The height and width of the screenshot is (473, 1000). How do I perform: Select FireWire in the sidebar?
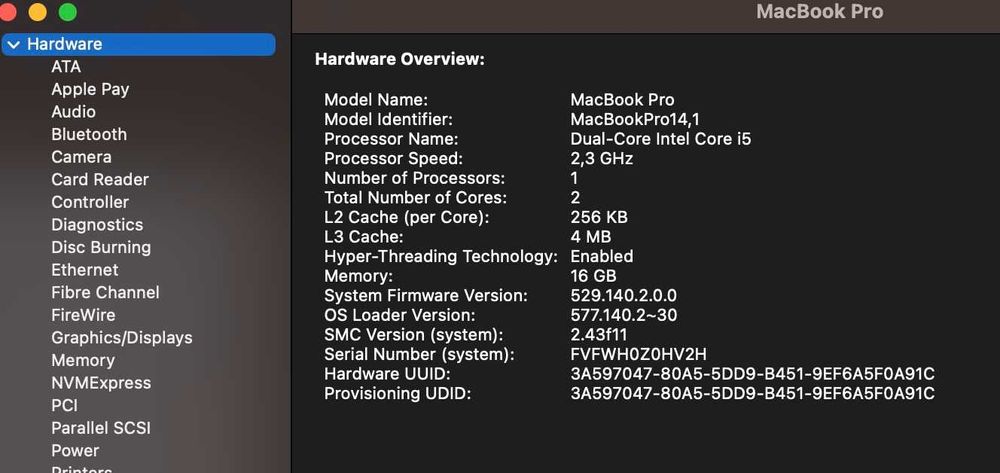[x=83, y=315]
